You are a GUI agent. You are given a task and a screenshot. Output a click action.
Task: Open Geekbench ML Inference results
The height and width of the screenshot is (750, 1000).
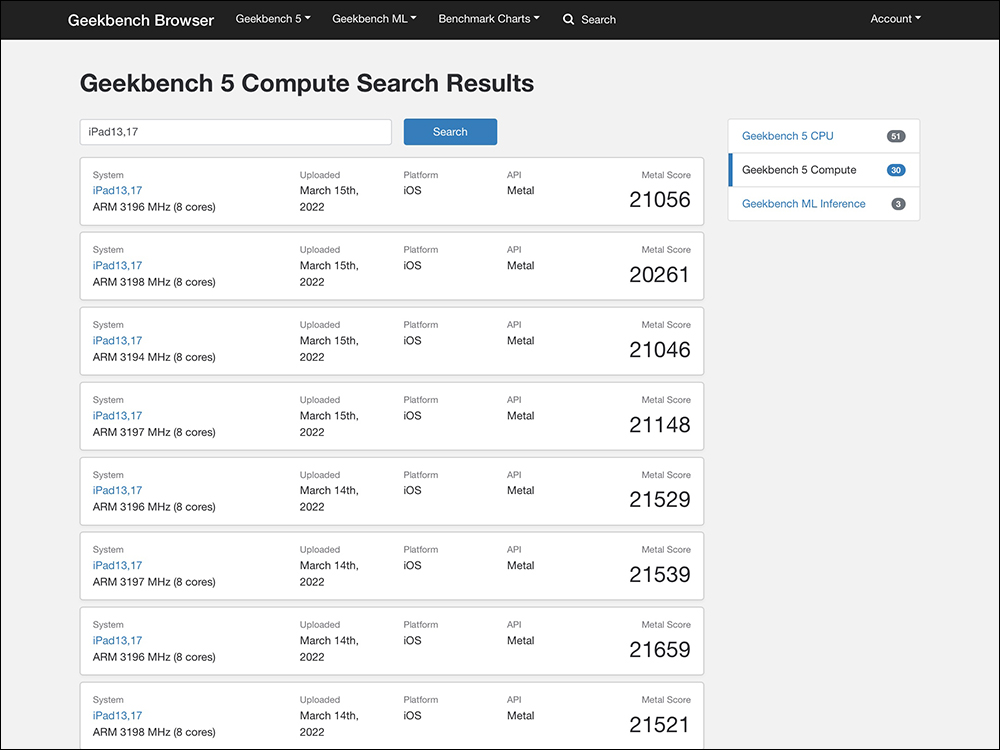[x=803, y=204]
